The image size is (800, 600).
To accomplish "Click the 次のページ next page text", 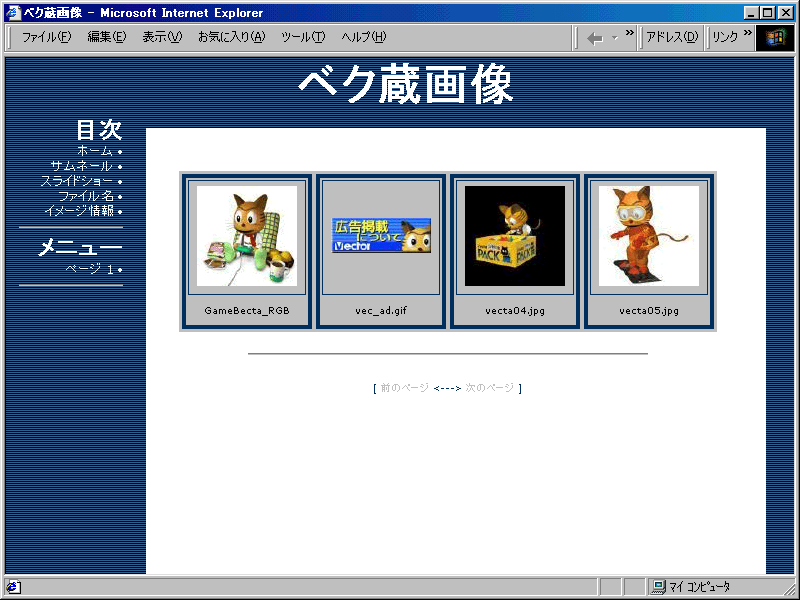I will (490, 388).
